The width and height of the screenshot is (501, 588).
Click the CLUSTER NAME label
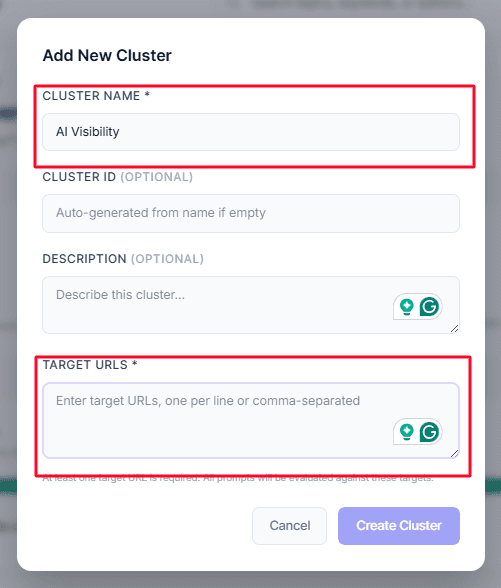click(x=96, y=96)
